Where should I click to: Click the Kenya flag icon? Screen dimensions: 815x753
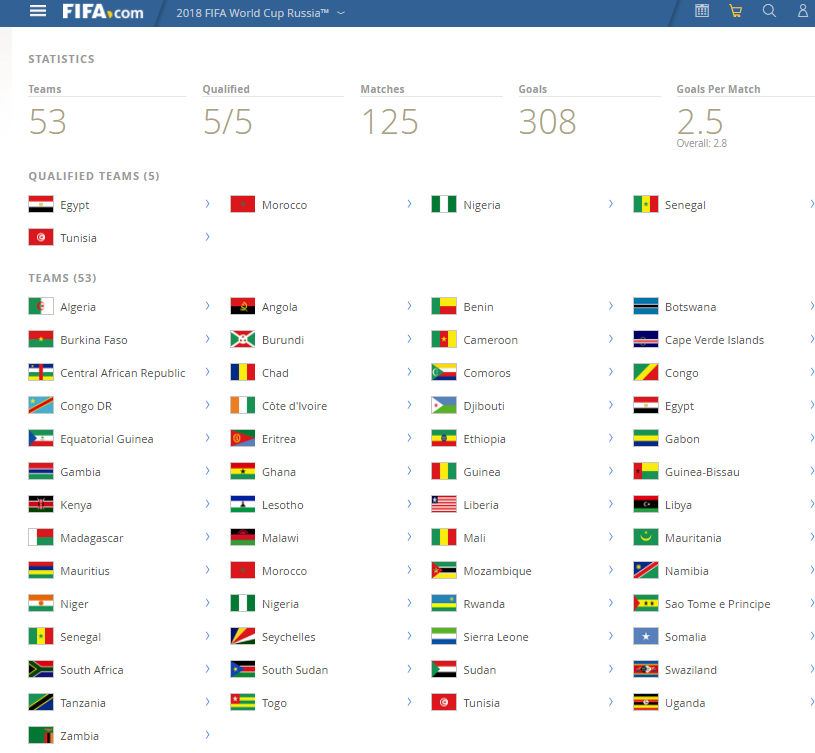41,504
